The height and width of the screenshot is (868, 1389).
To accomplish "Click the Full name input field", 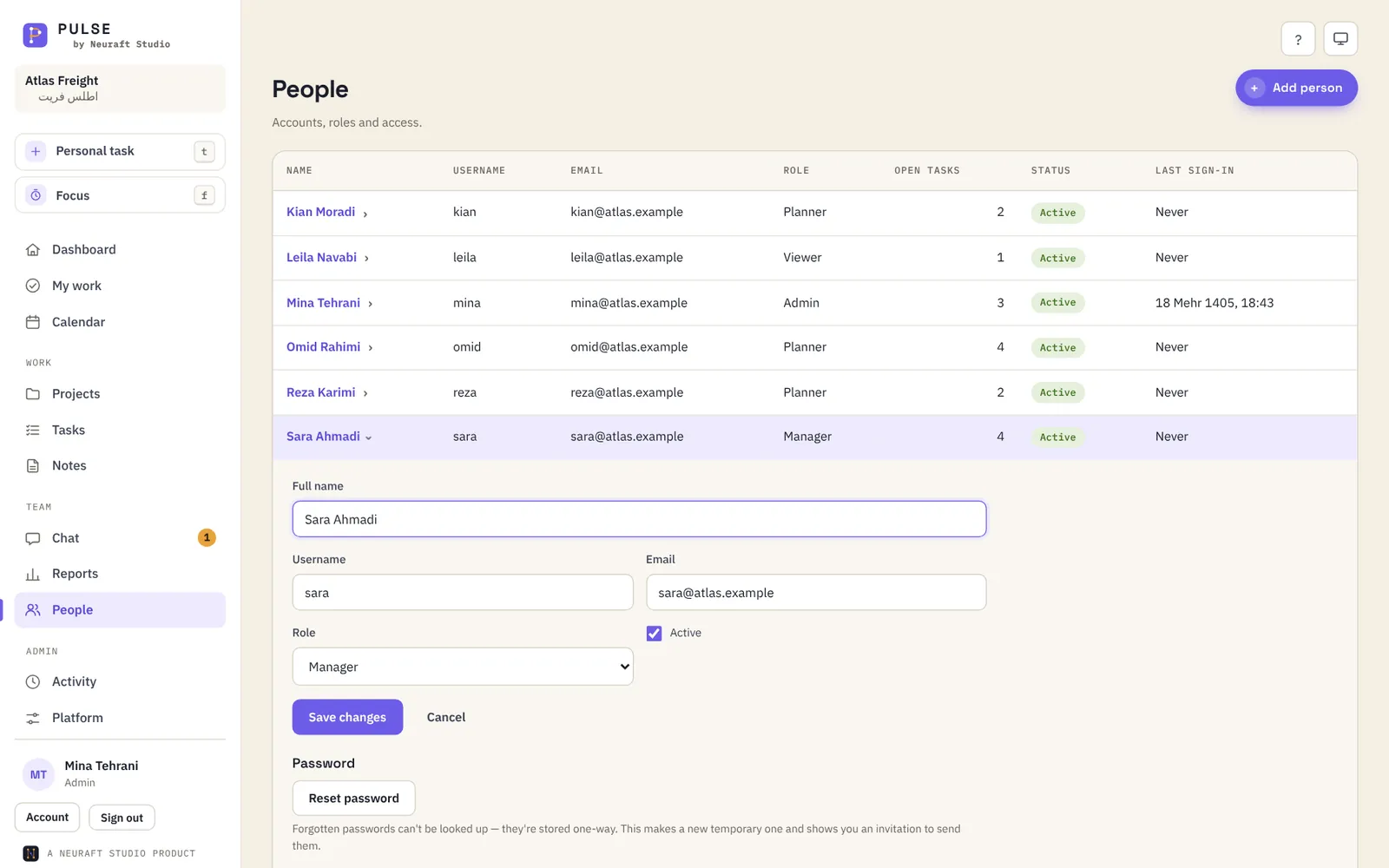I will click(639, 519).
